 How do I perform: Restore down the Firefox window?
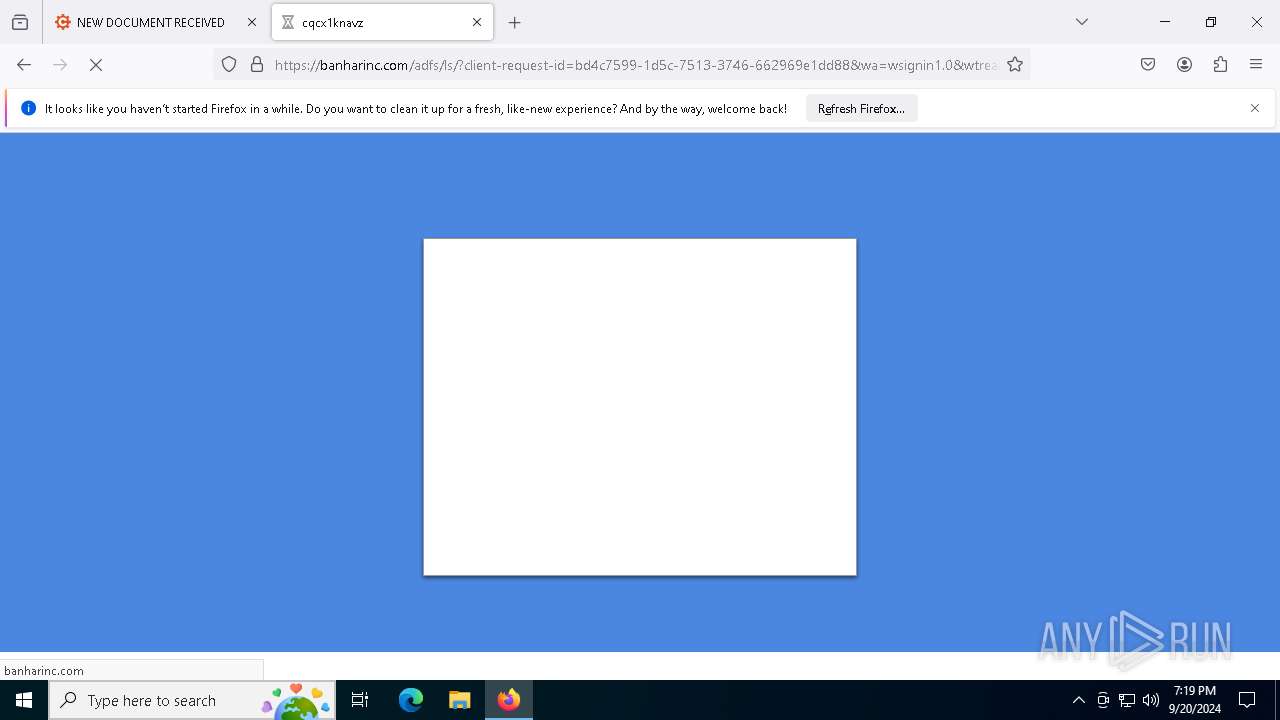[1211, 22]
